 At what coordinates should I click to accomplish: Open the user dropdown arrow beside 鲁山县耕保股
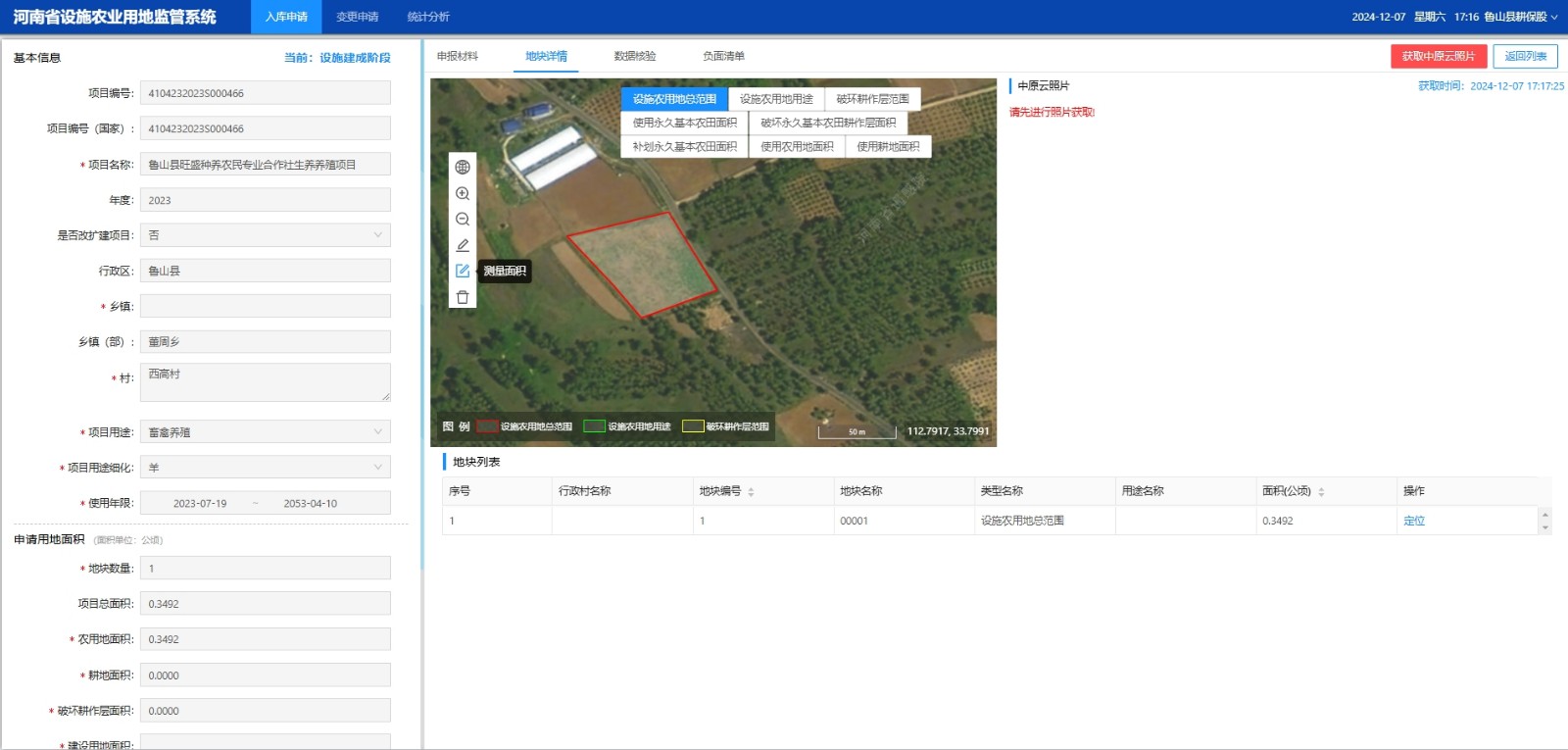pyautogui.click(x=1554, y=17)
